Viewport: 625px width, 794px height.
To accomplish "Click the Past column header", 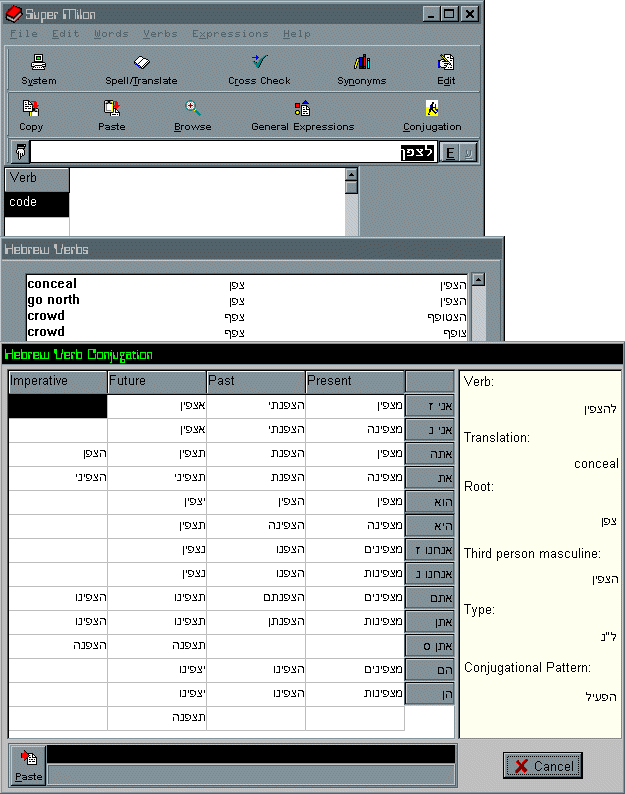I will click(256, 381).
